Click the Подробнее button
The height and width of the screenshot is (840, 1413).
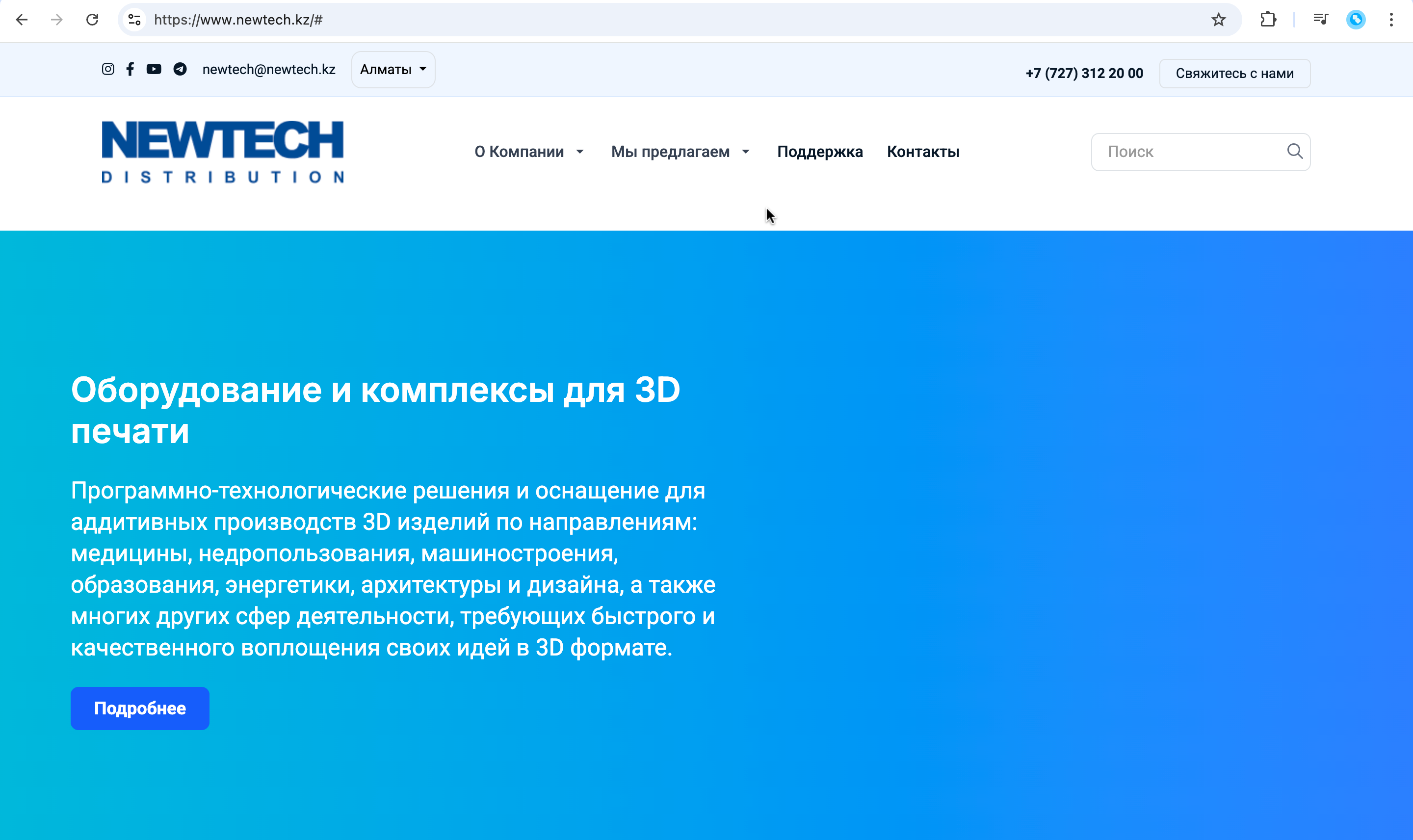tap(140, 708)
